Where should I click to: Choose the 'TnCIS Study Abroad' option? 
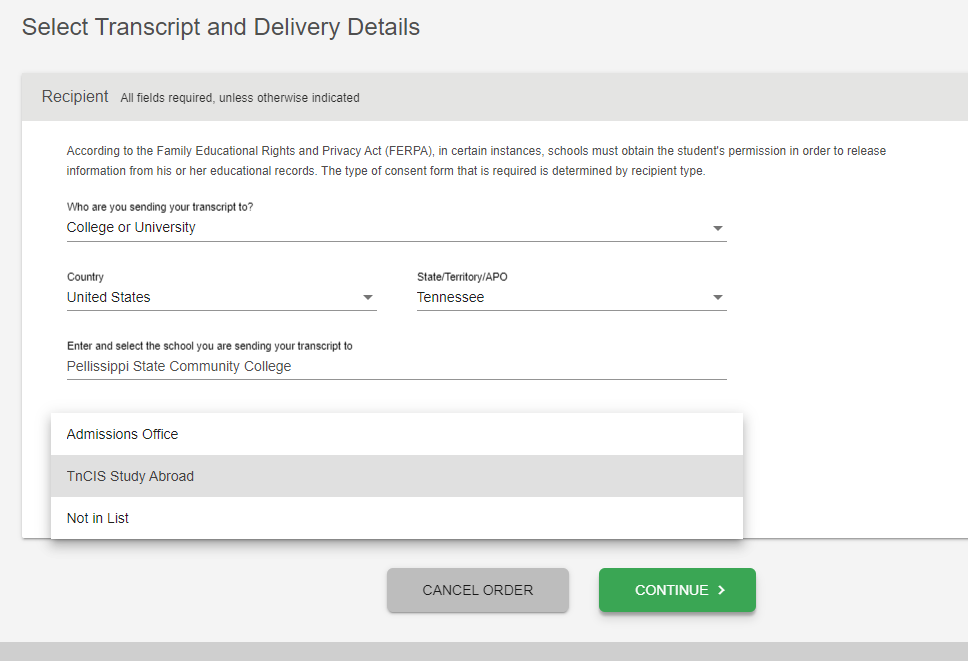(x=130, y=476)
